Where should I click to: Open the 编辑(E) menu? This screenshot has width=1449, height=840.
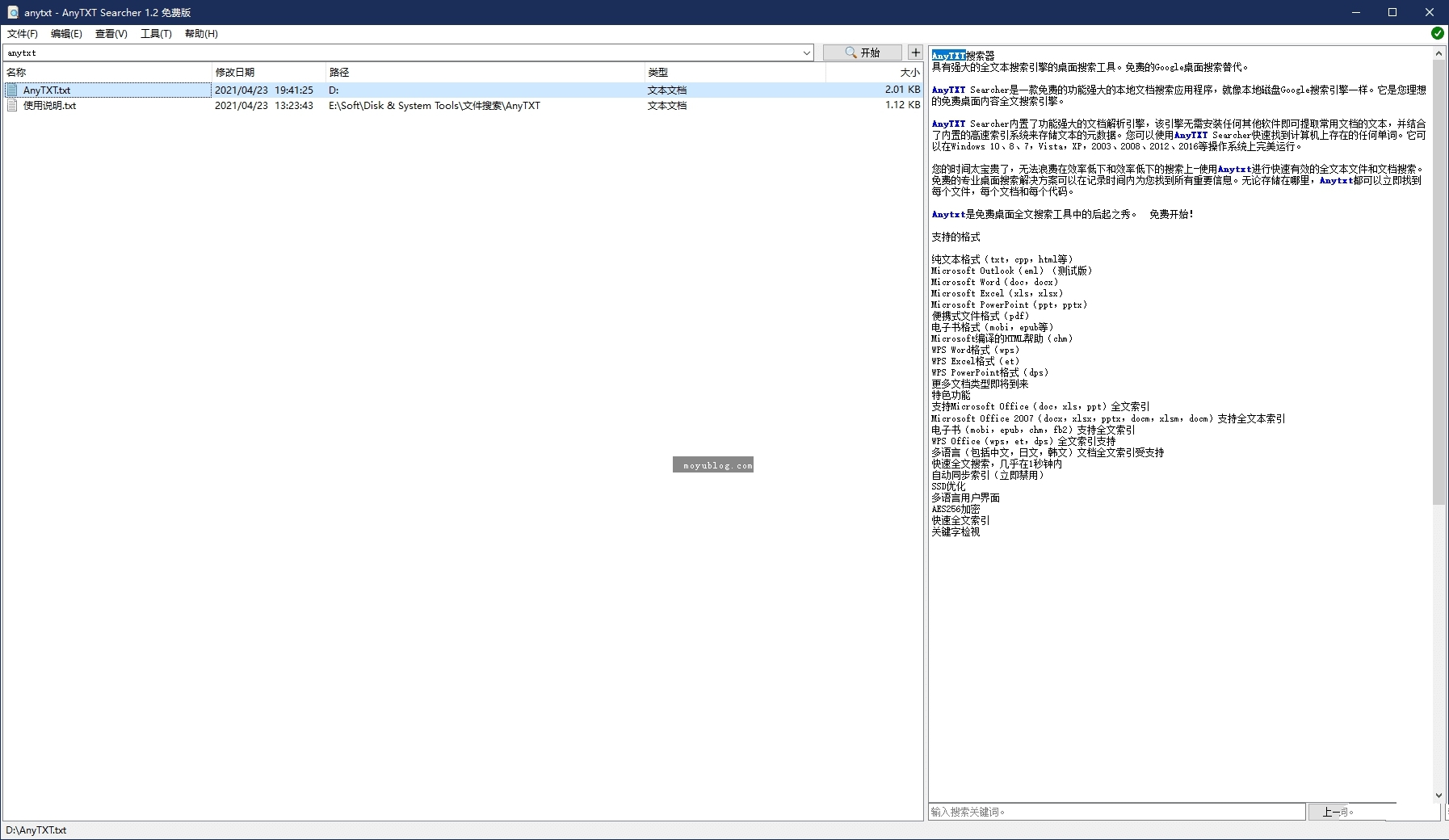66,33
